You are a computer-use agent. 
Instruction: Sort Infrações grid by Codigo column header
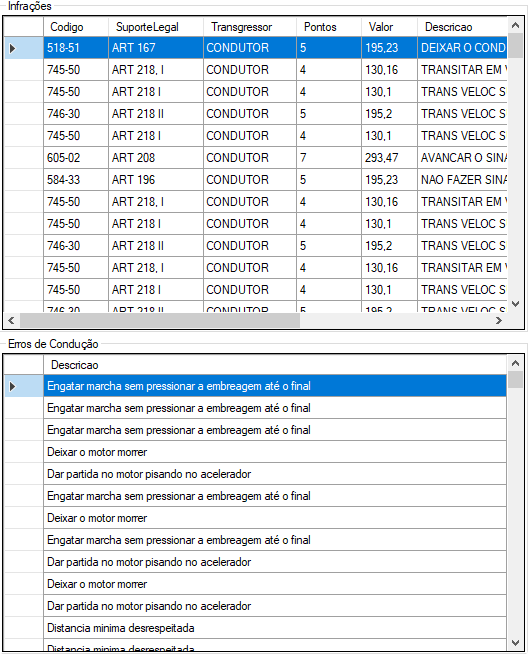pos(76,27)
